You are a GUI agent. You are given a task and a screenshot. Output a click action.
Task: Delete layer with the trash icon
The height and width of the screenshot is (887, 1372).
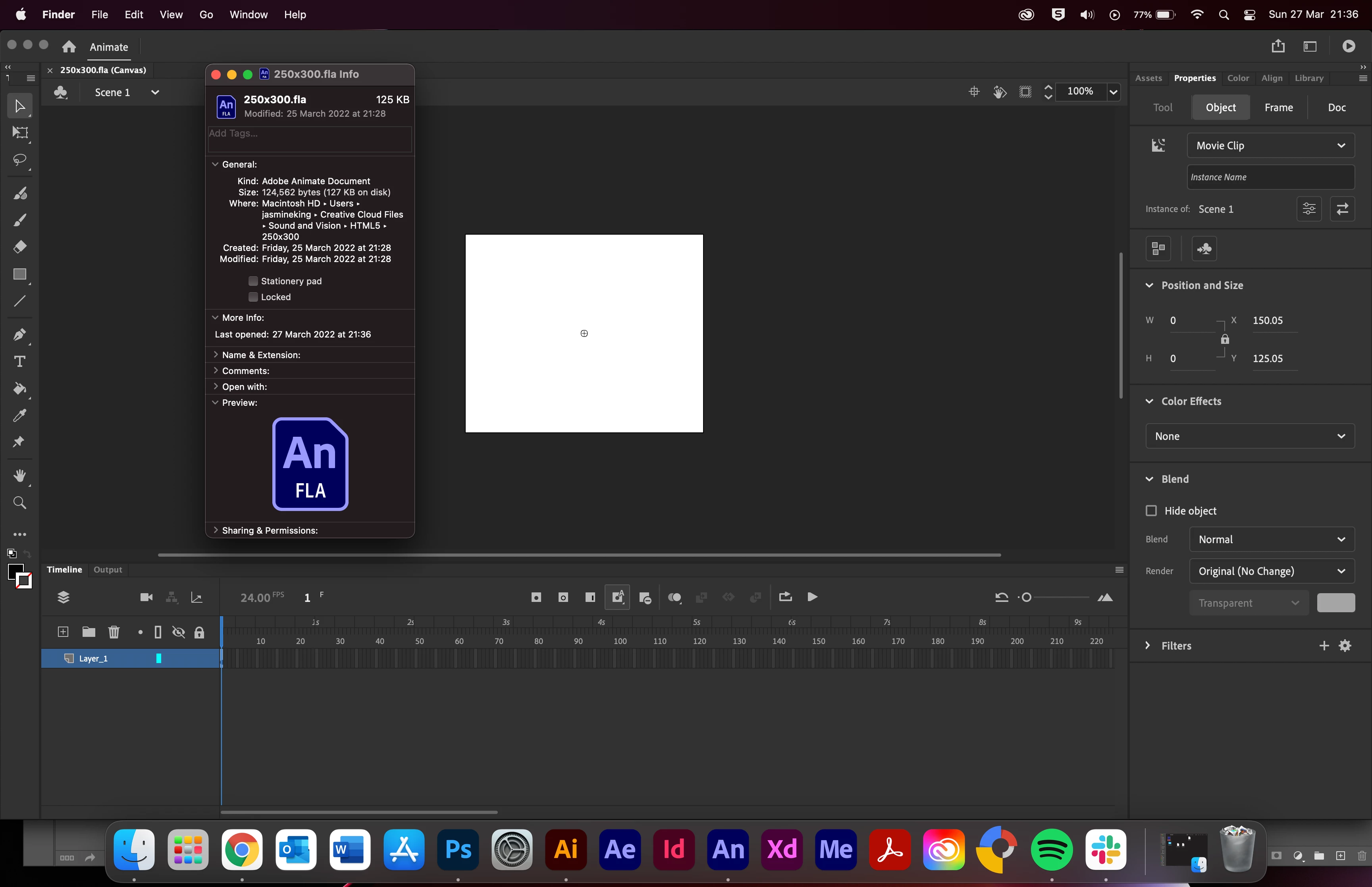(114, 632)
